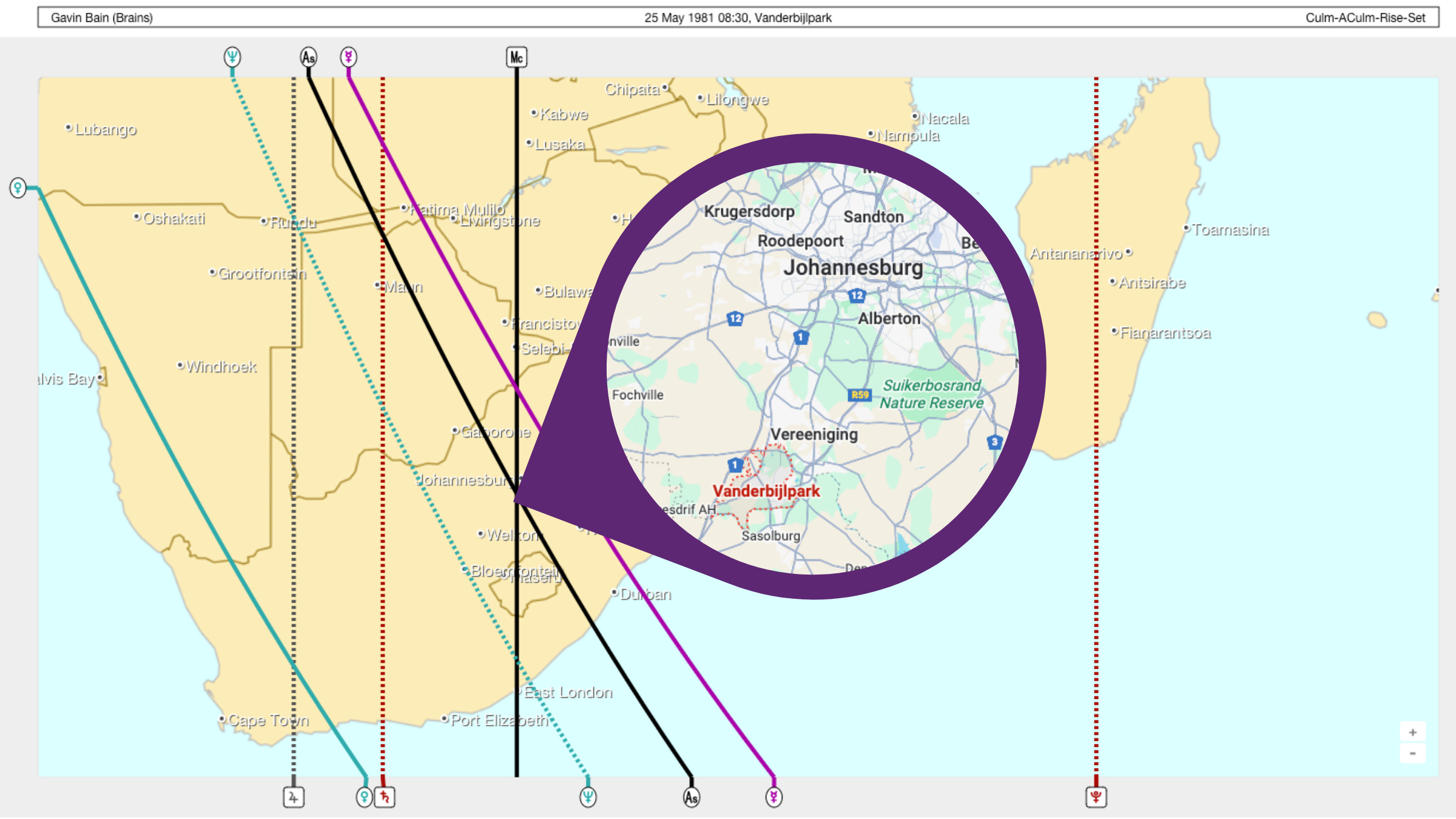Click the Windhoek city label

(221, 366)
